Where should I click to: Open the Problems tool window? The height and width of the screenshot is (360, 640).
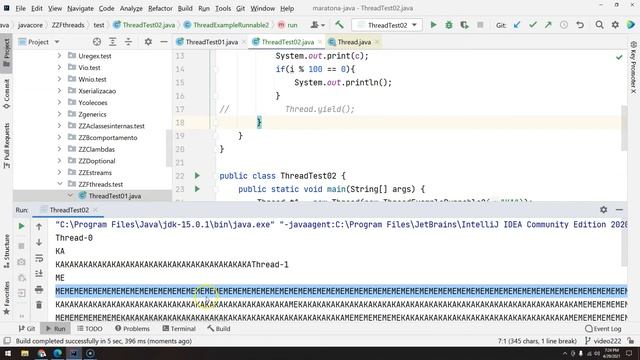[x=132, y=329]
